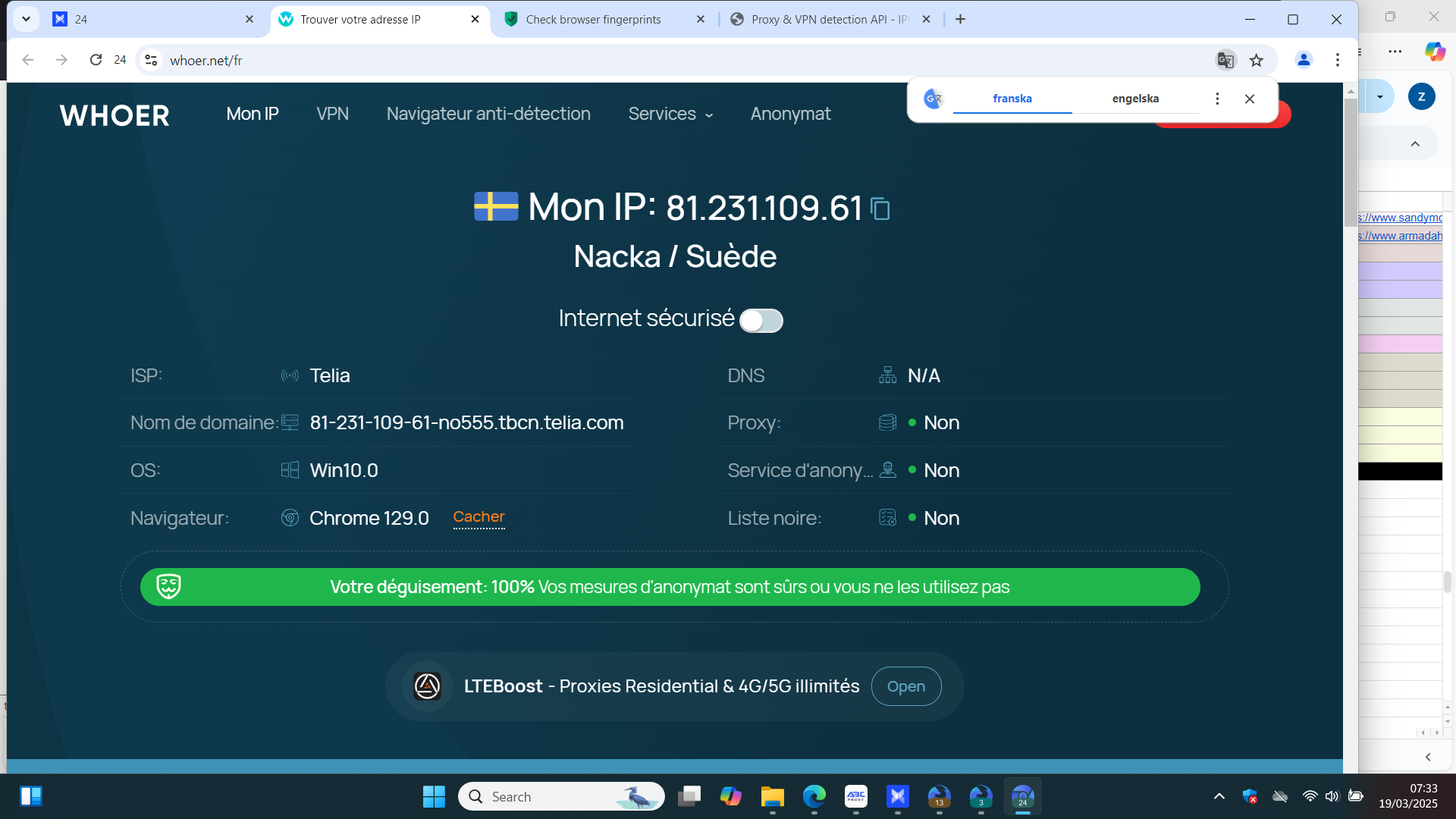Open the Windows Start menu
The image size is (1456, 819).
tap(434, 796)
